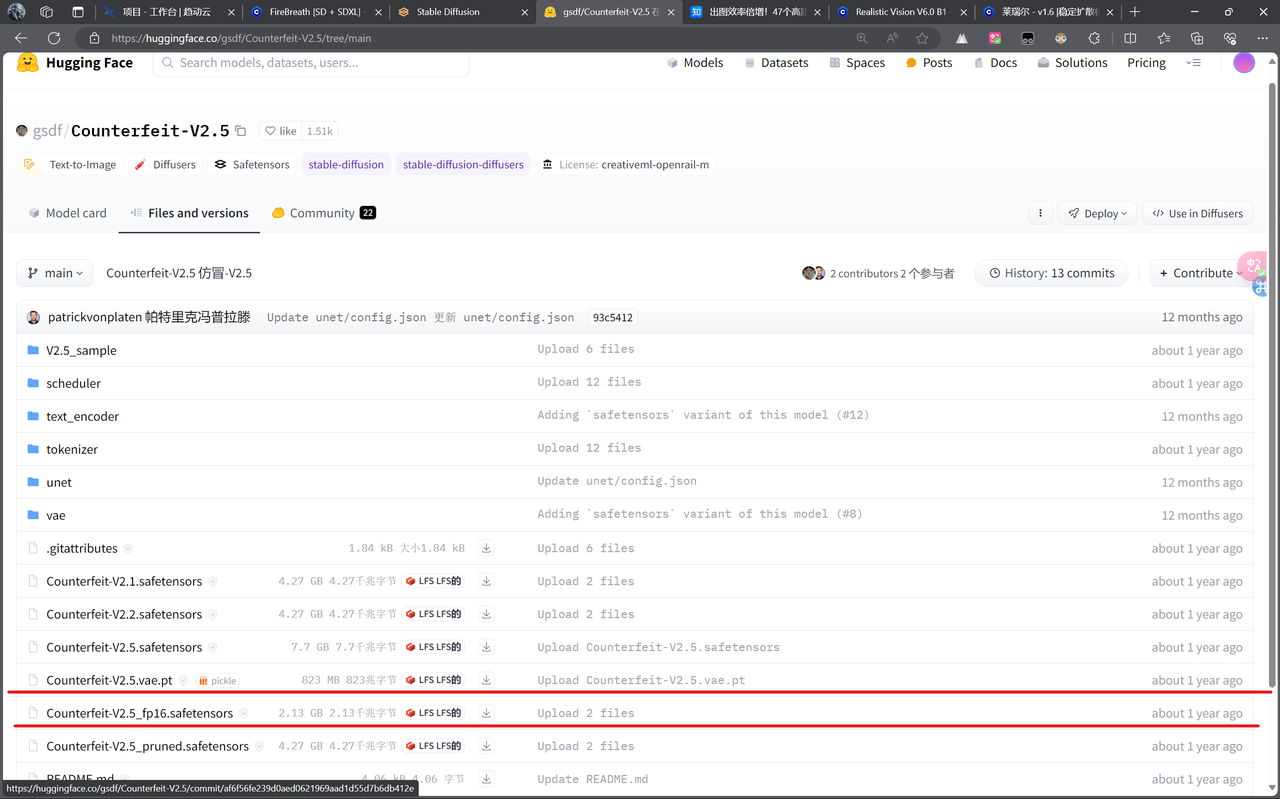The height and width of the screenshot is (799, 1280).
Task: Click the stable-diffusion tag
Action: tap(346, 164)
